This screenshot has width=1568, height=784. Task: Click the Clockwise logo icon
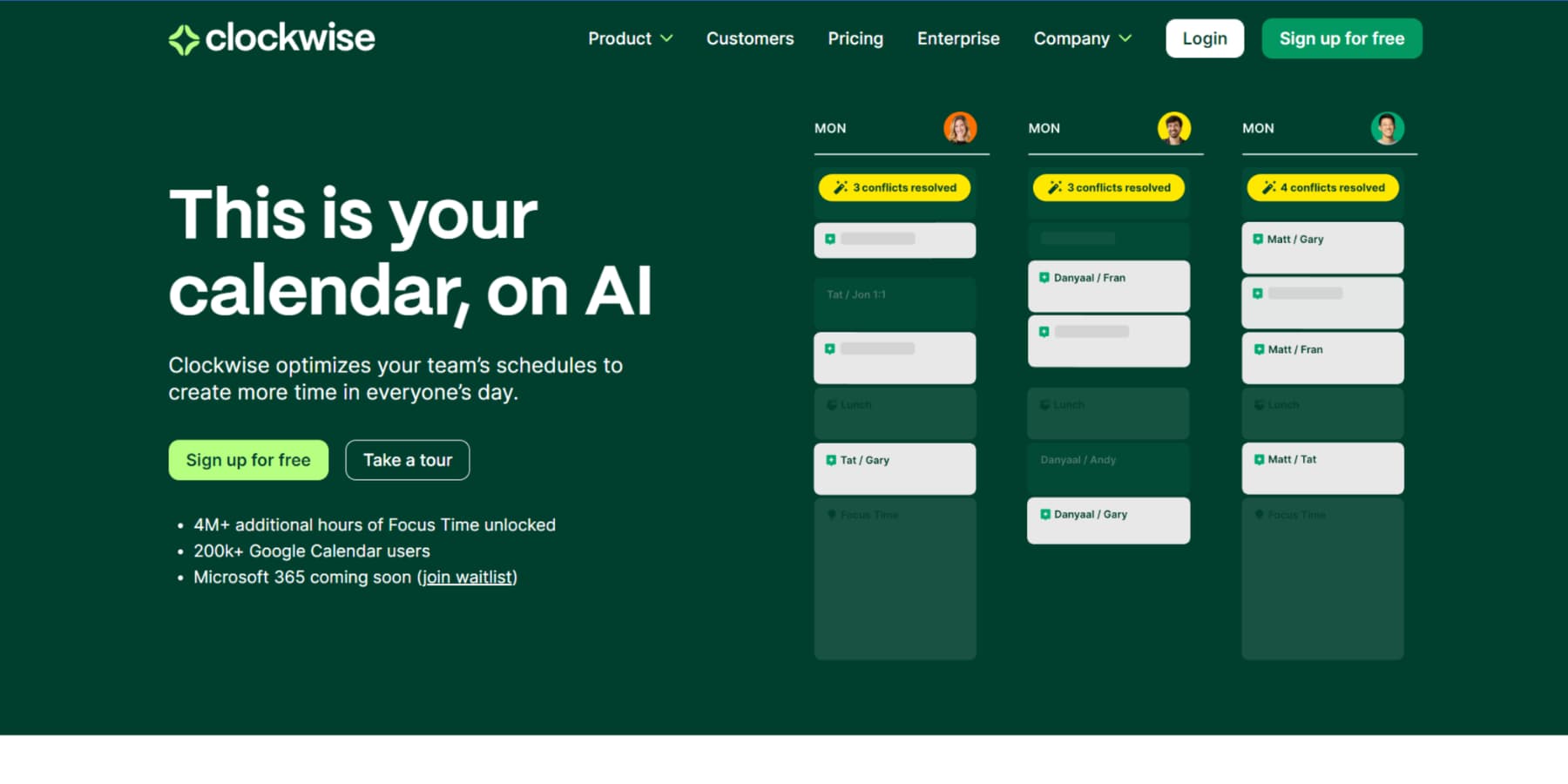(183, 37)
